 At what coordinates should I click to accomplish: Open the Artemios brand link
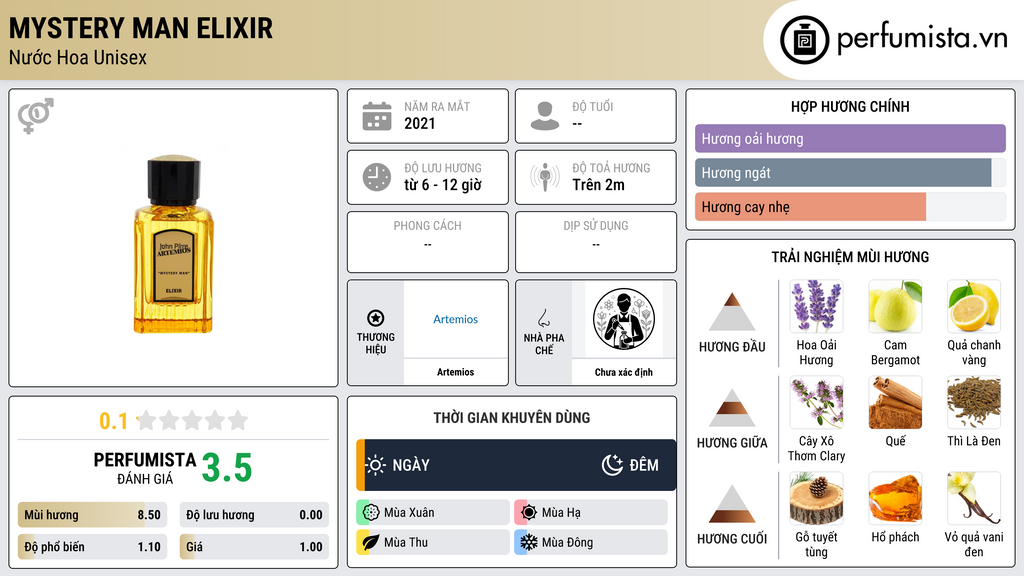pos(455,319)
